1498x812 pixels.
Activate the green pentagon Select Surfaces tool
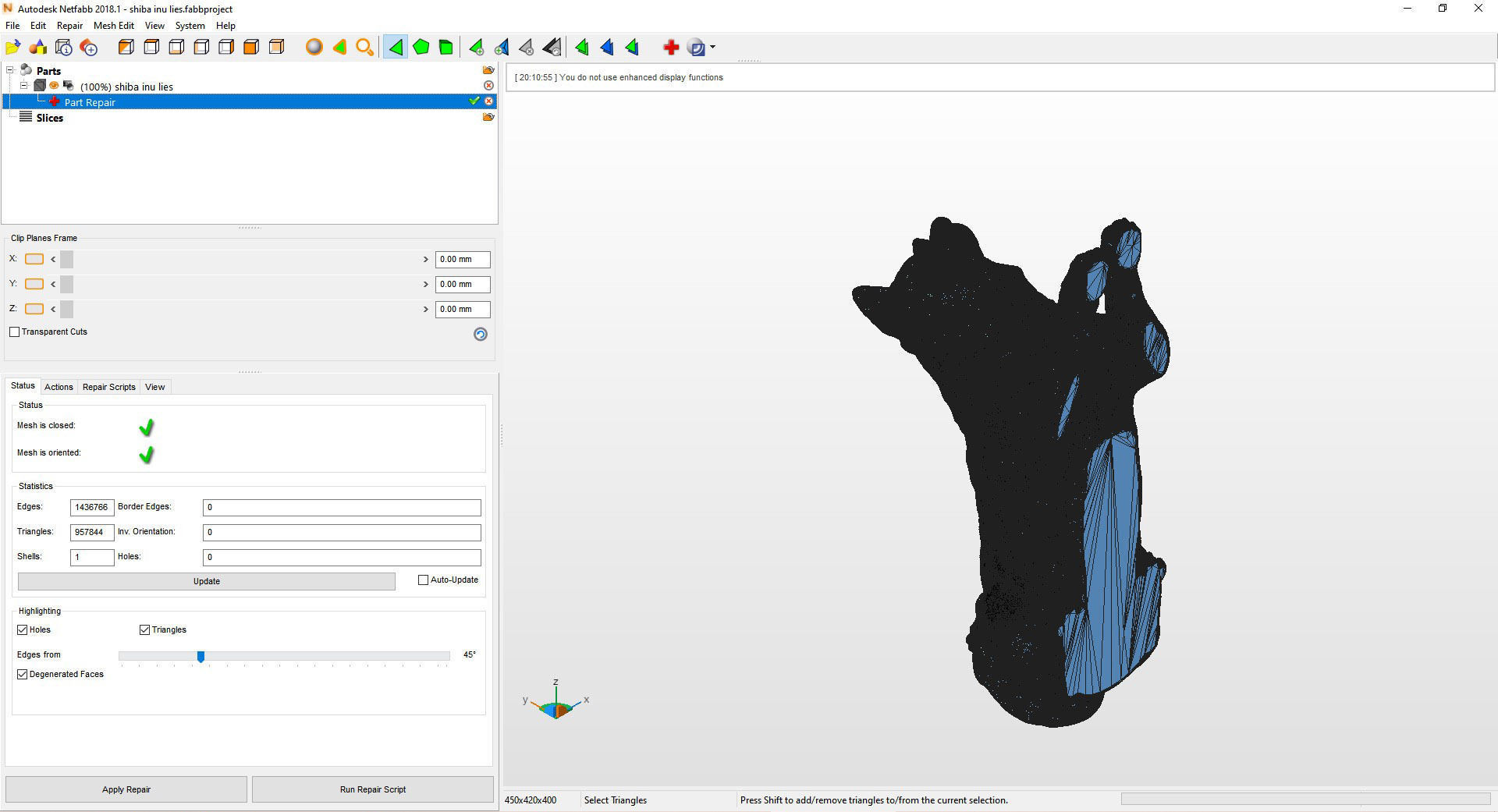click(421, 48)
